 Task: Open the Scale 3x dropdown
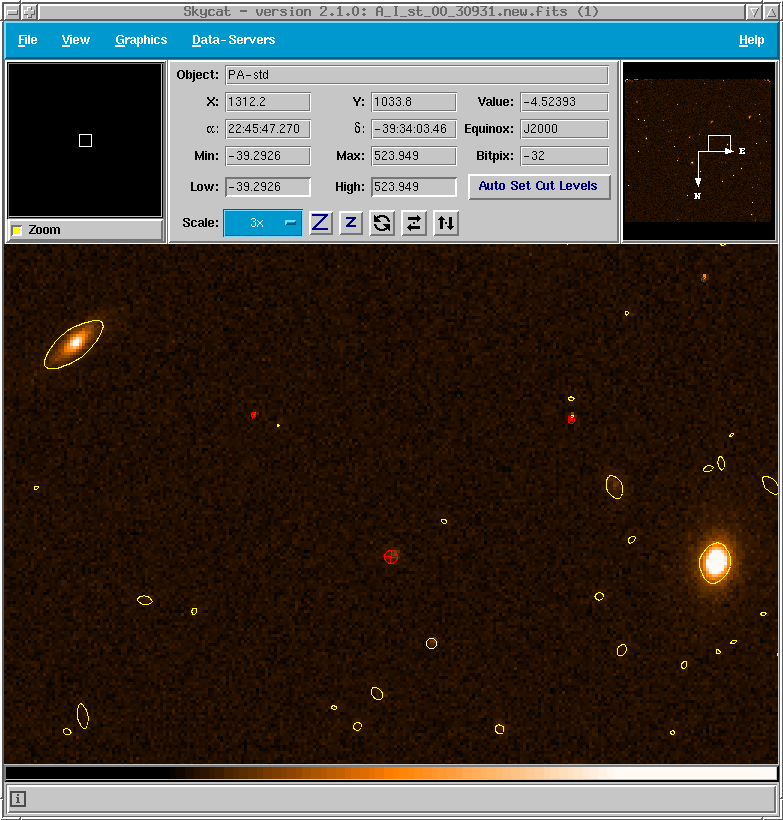pyautogui.click(x=263, y=223)
